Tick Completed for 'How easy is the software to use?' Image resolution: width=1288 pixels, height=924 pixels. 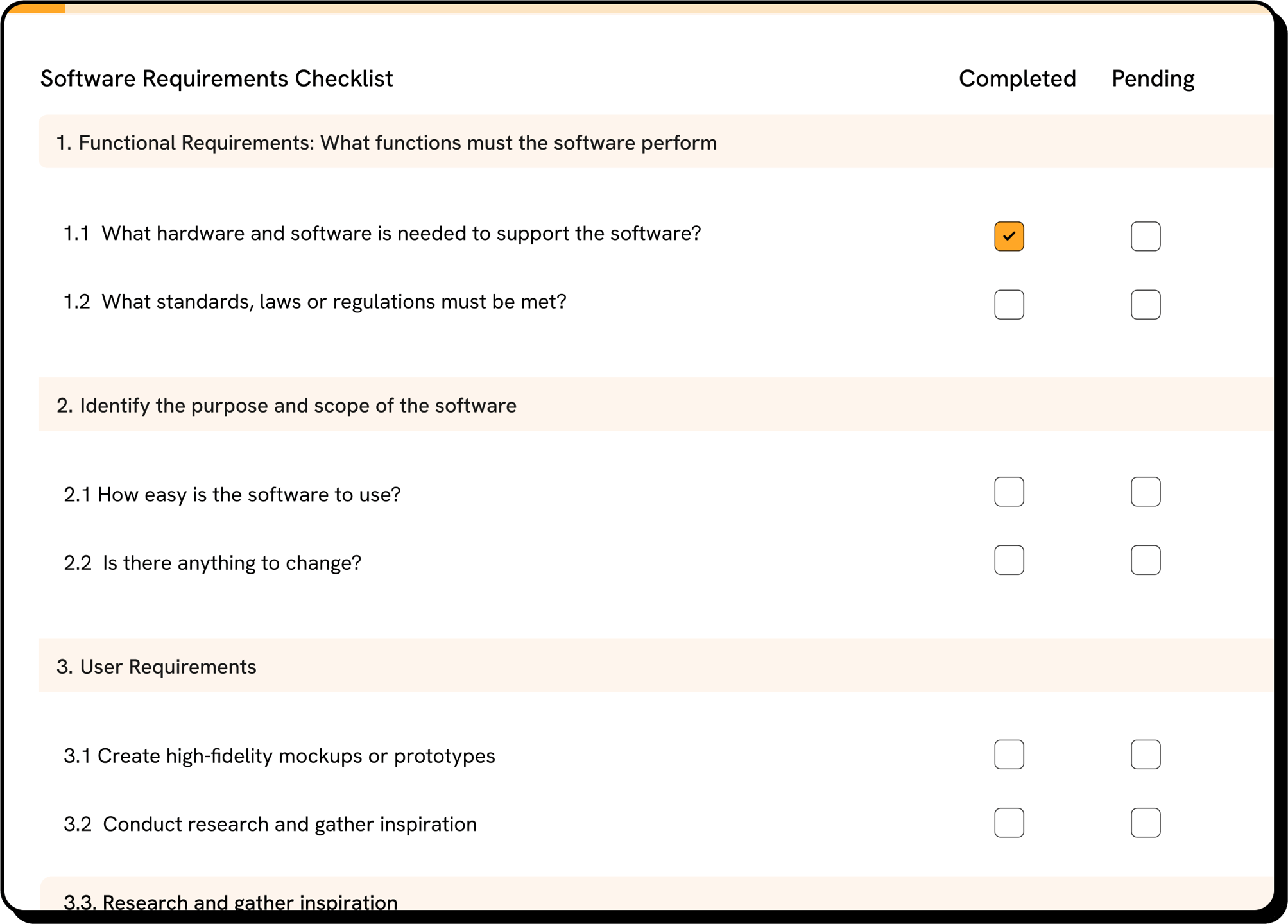click(1008, 492)
